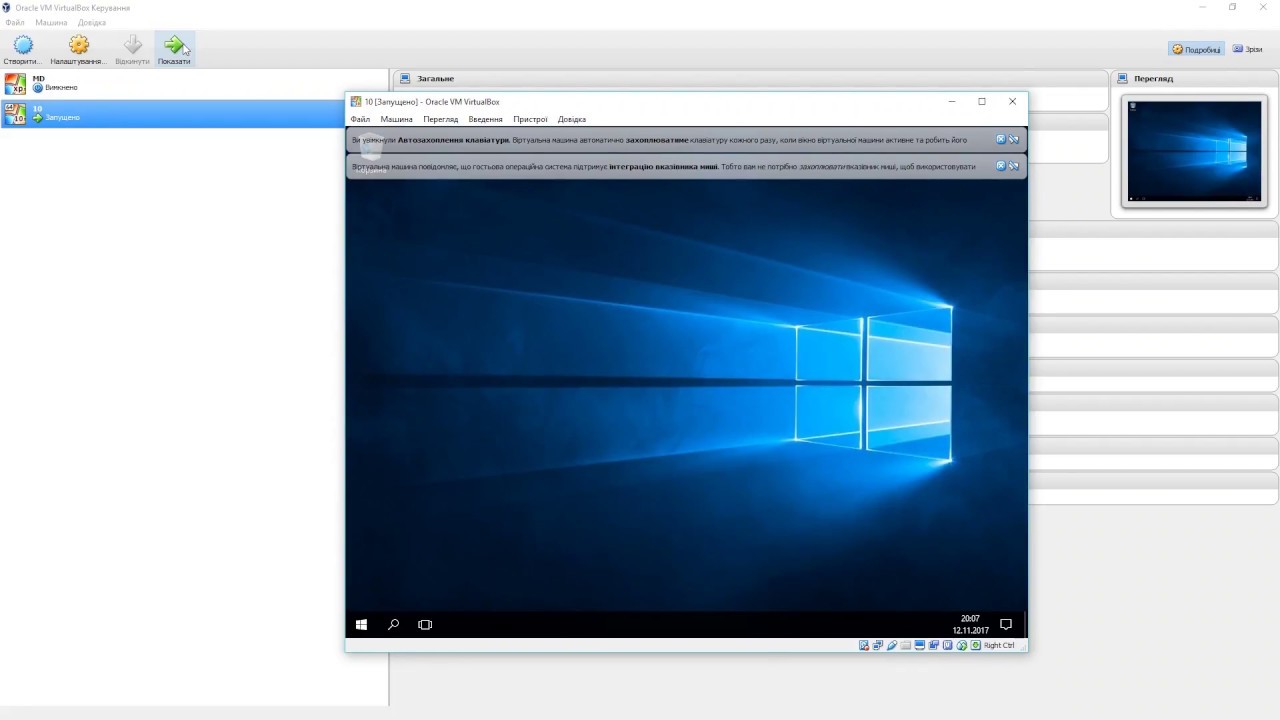
Task: Select the running VM named 10
Action: pos(194,113)
